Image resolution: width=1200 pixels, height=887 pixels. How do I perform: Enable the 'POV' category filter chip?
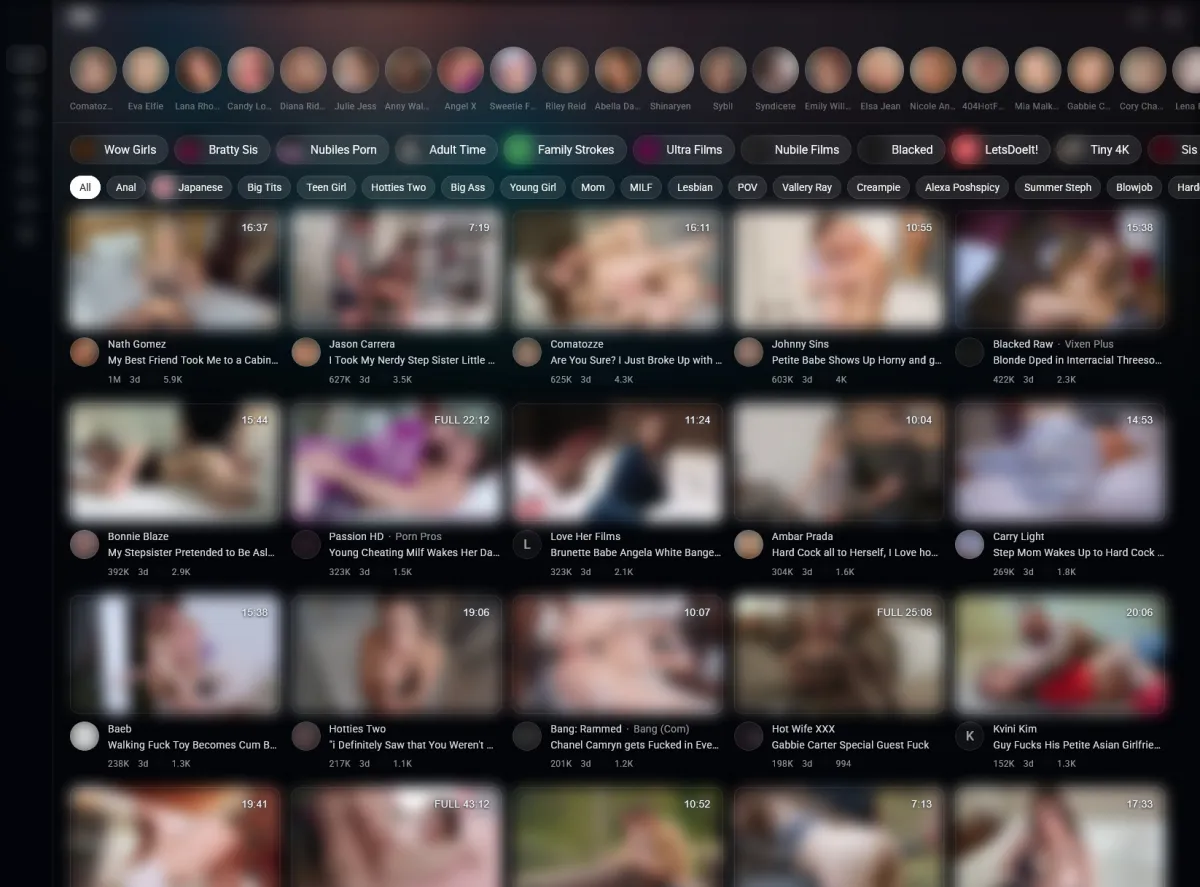click(x=747, y=187)
